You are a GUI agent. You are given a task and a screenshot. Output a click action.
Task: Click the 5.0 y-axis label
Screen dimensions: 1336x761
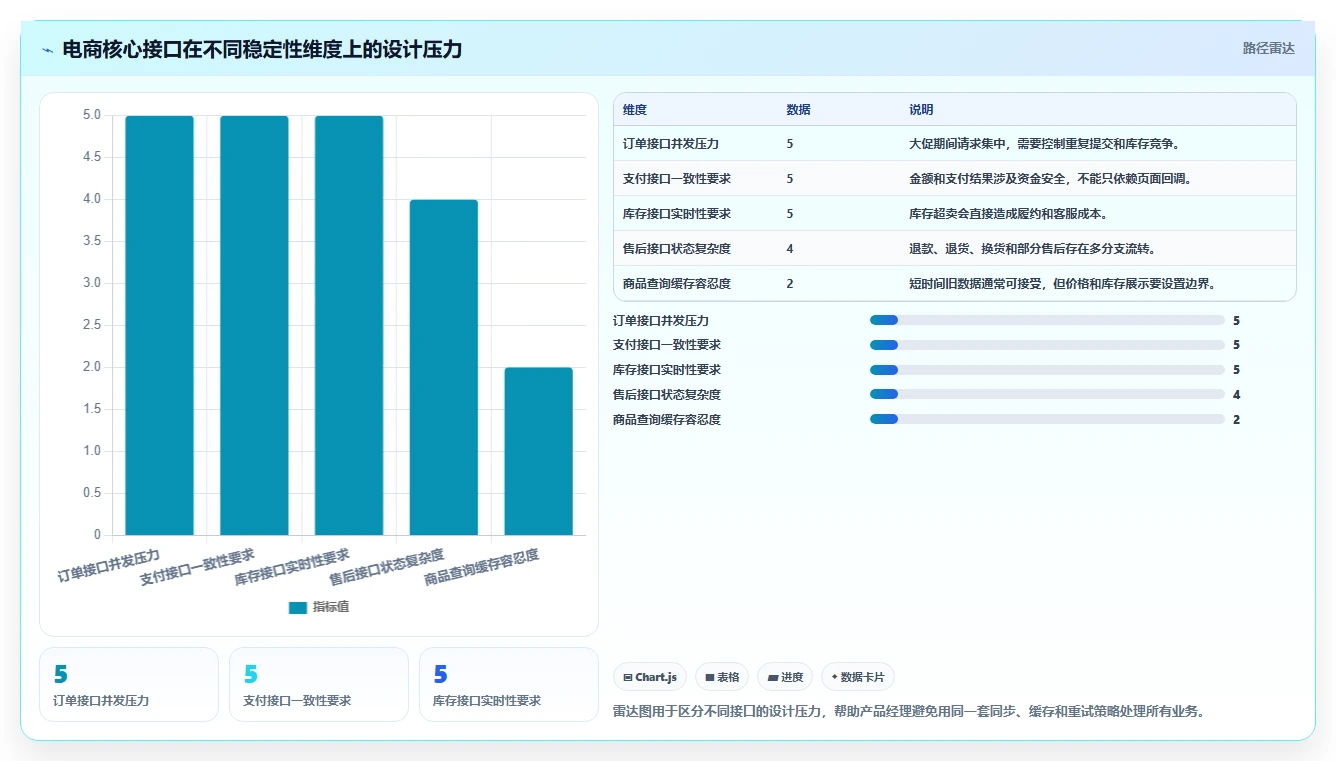click(92, 115)
